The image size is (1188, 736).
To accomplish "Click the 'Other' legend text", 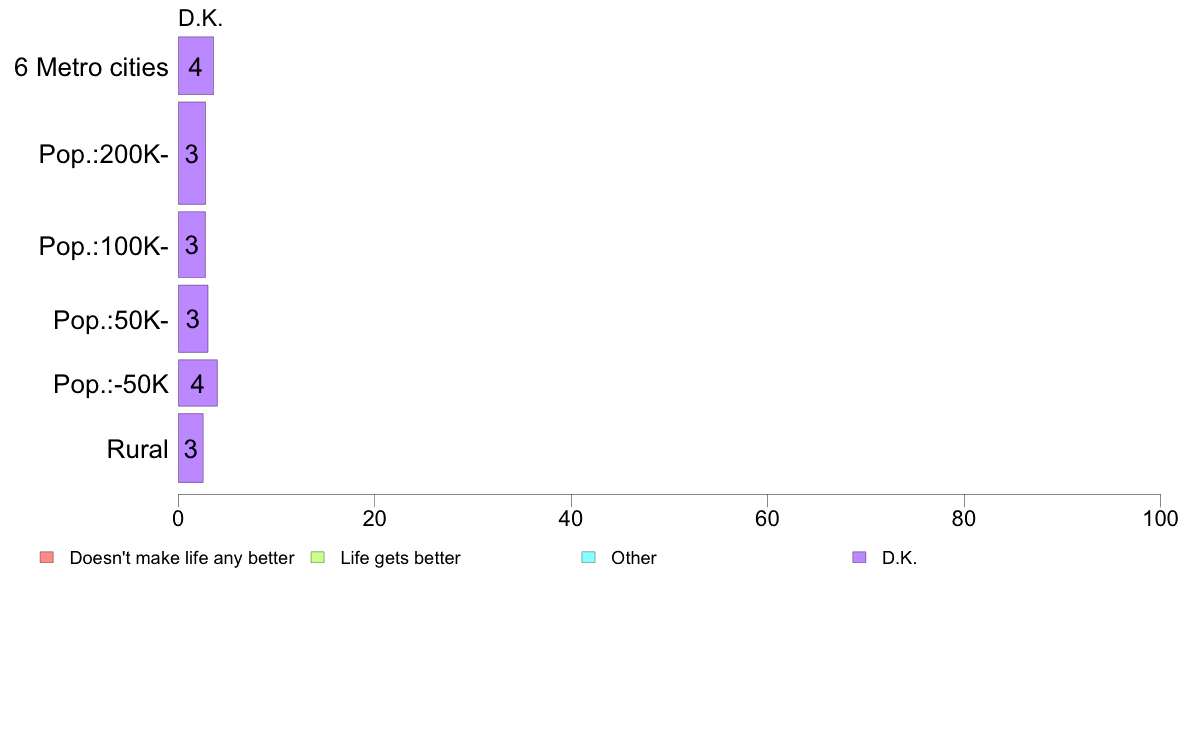I will (633, 559).
